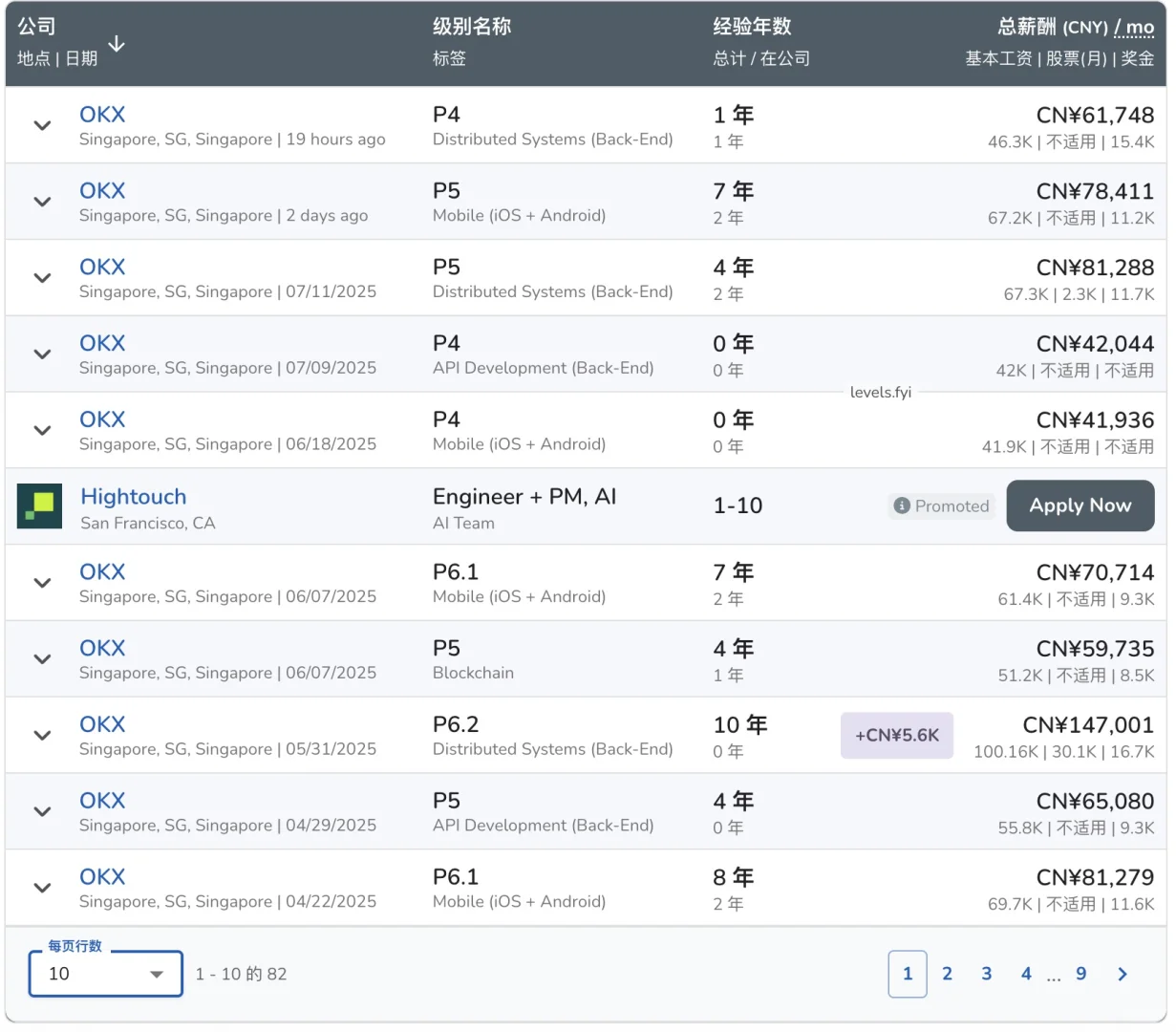
Task: Select the CN¥61,748 total compensation value
Action: (1095, 116)
